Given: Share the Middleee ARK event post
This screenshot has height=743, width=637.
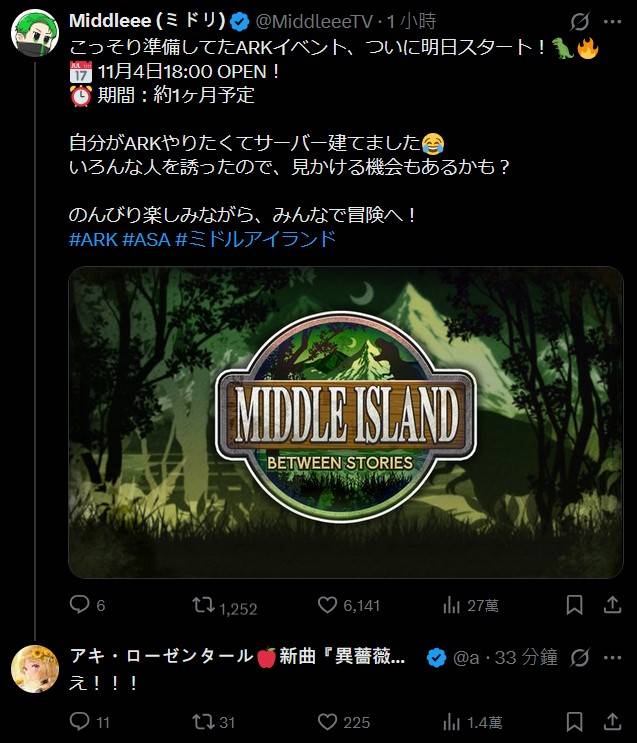Looking at the screenshot, I should pos(612,605).
